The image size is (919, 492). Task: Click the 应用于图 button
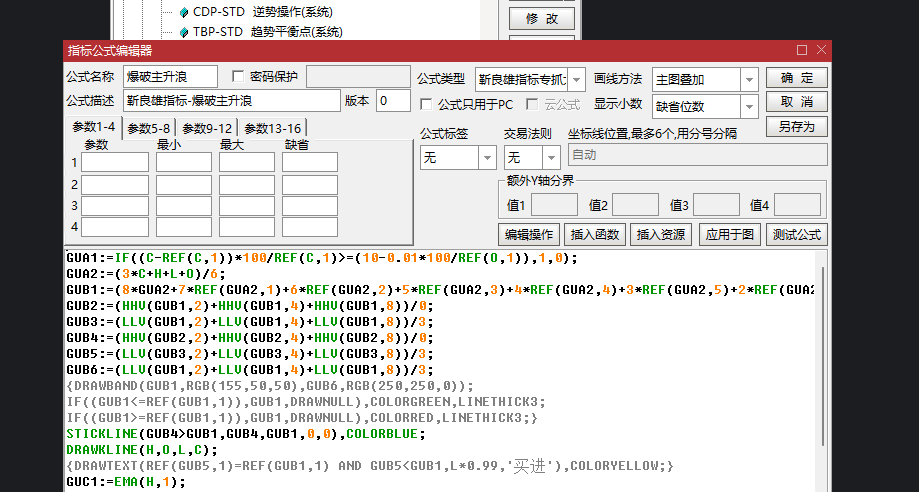click(x=728, y=235)
